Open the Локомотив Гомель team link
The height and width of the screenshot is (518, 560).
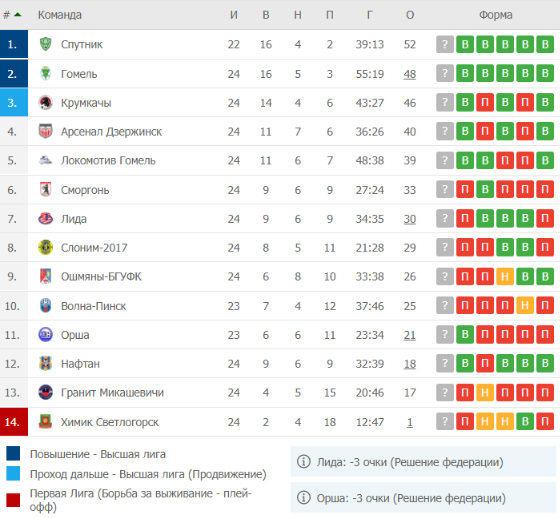click(x=108, y=161)
